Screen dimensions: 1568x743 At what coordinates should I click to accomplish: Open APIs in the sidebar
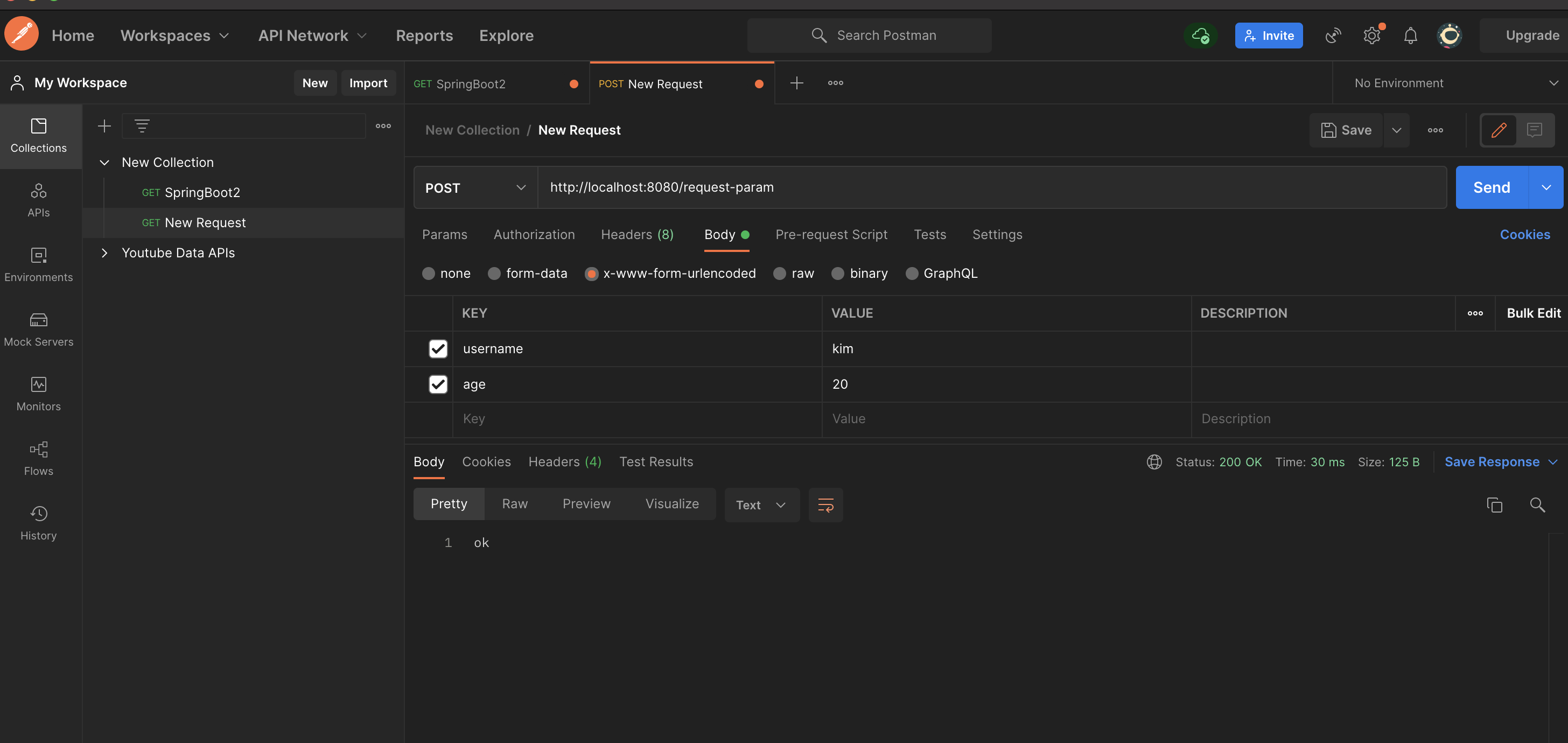pos(38,201)
